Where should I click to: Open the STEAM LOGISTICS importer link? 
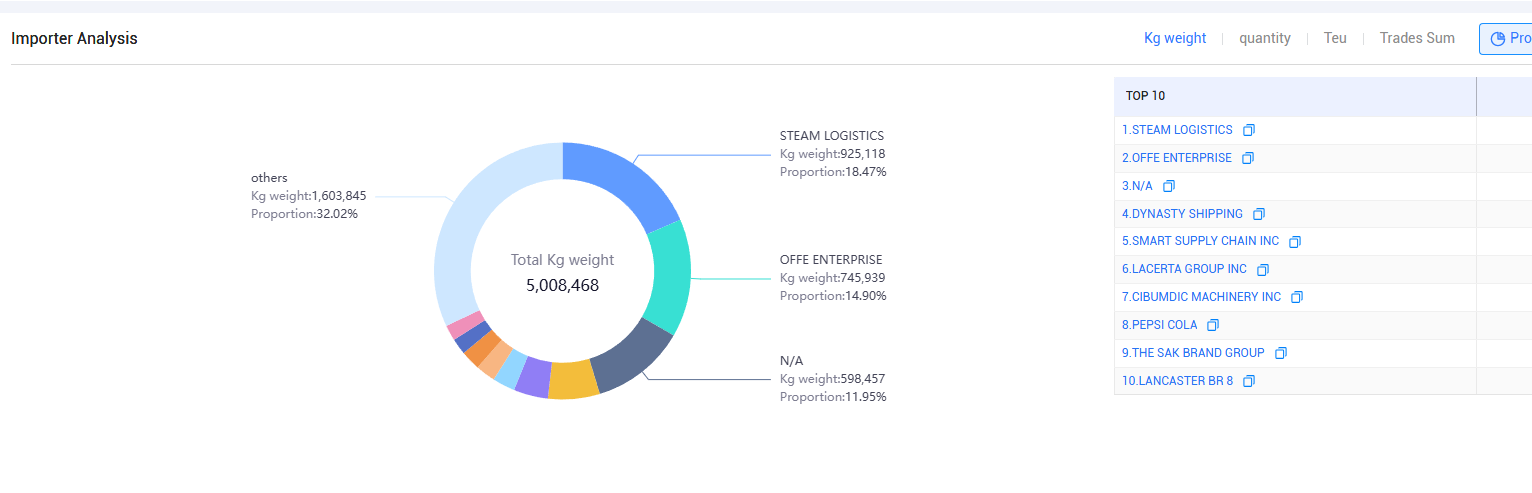1177,130
